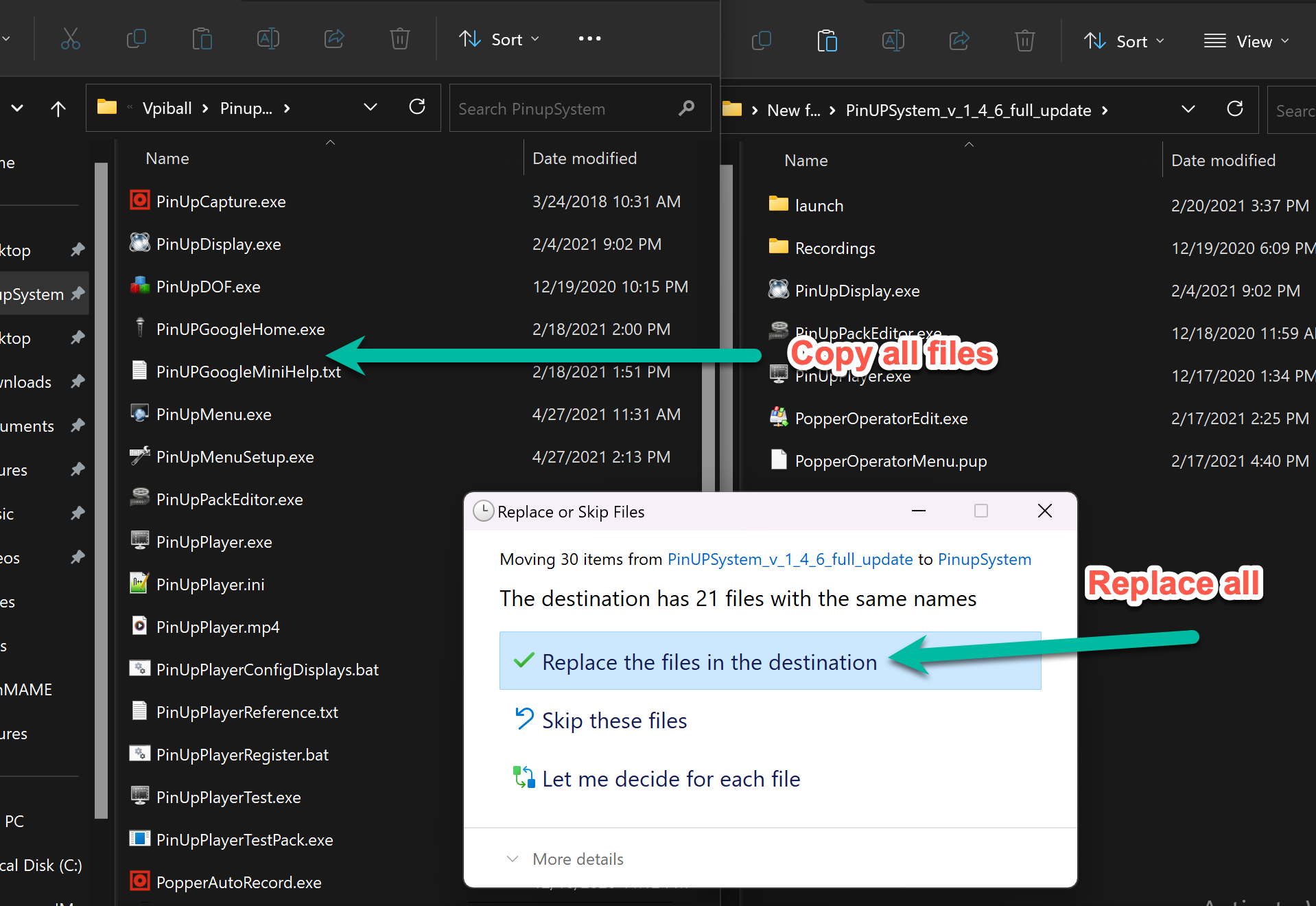The image size is (1316, 906).
Task: Open the Share icon in the toolbar
Action: tap(333, 39)
